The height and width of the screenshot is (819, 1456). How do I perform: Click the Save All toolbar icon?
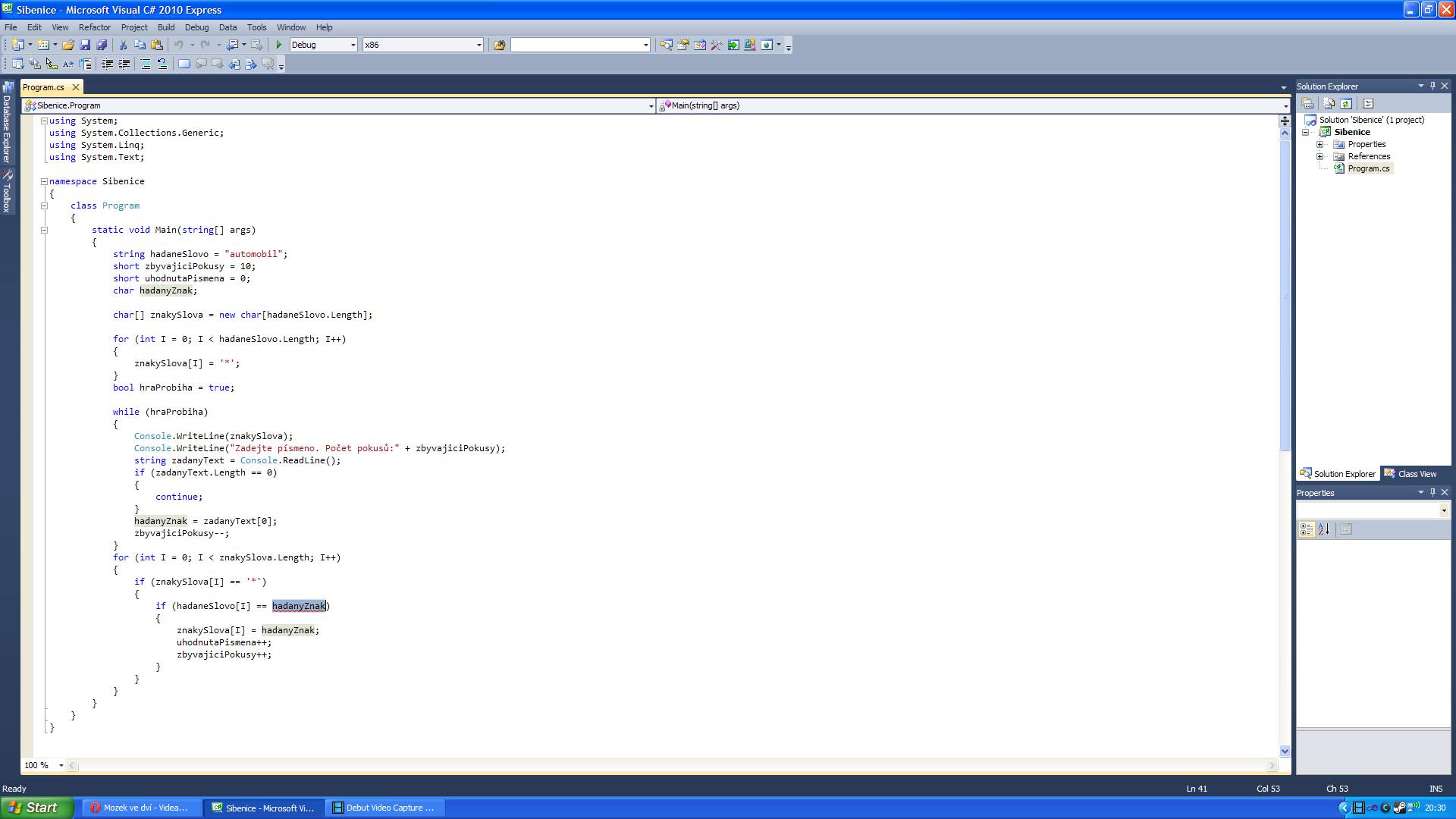102,45
